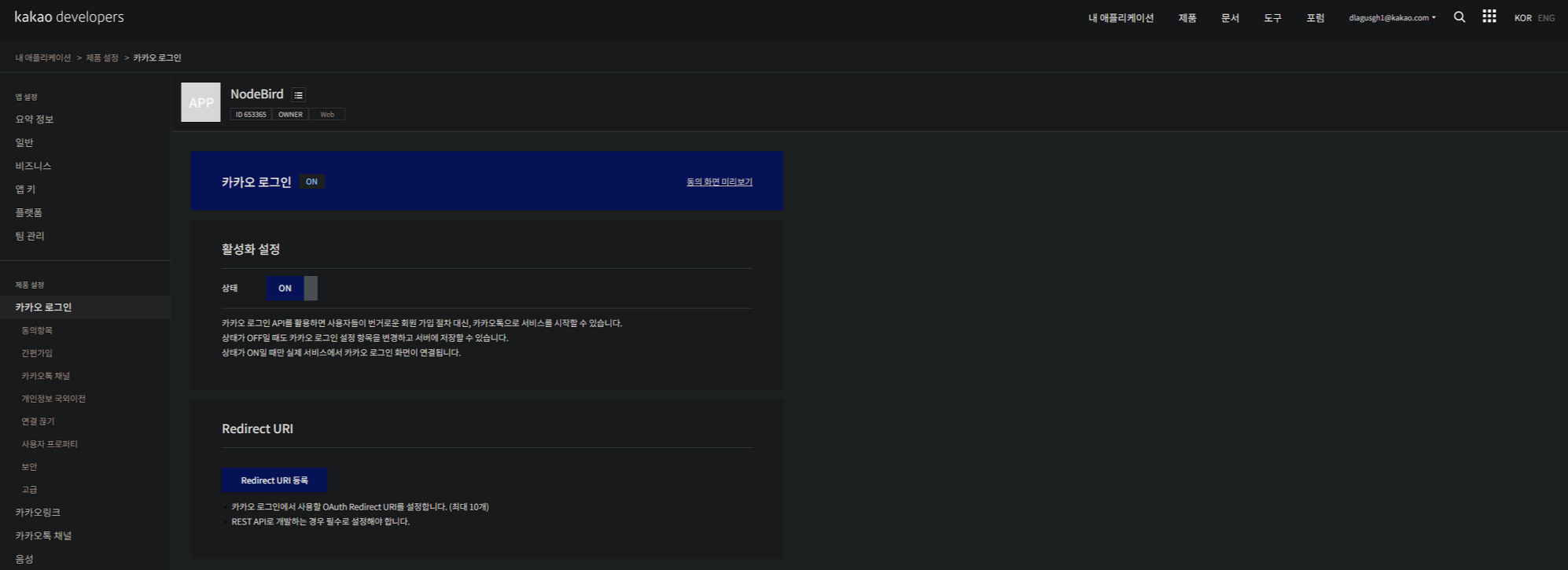The height and width of the screenshot is (570, 1568).
Task: Select 일반 in sidebar
Action: pyautogui.click(x=24, y=142)
